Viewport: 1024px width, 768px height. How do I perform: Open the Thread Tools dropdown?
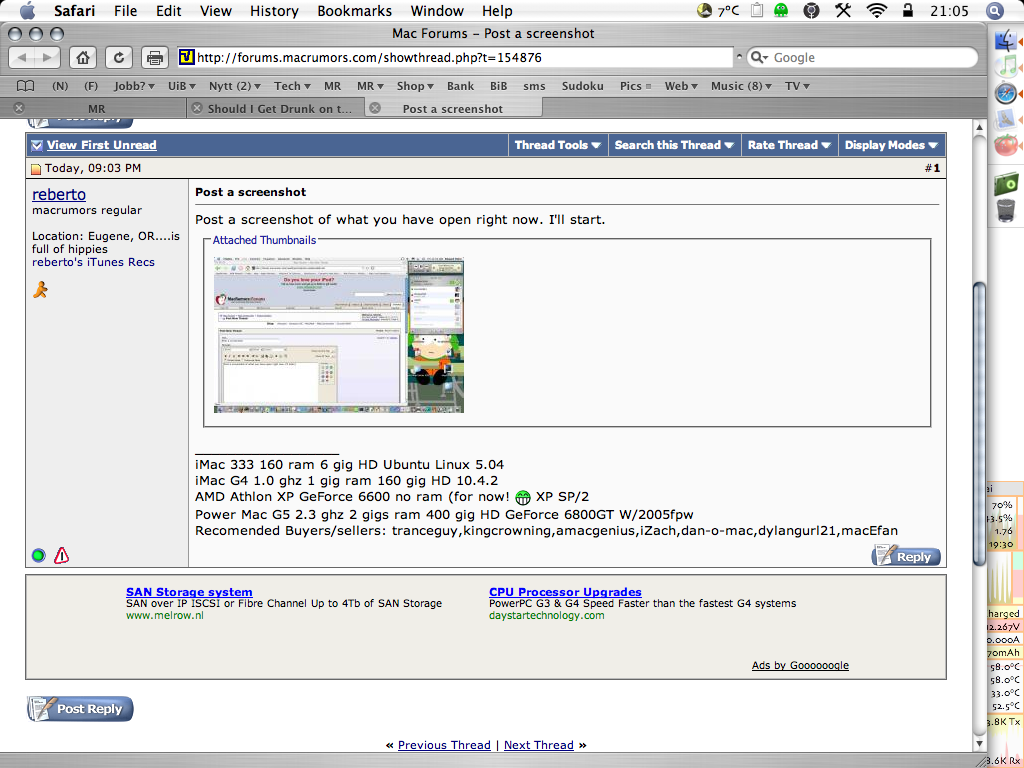558,145
